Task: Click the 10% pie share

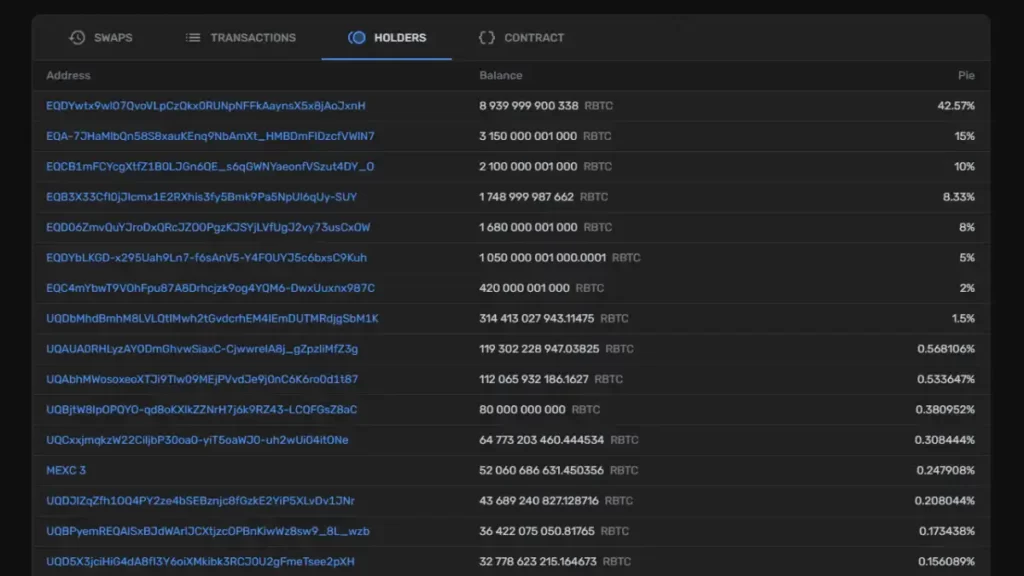Action: tap(964, 167)
